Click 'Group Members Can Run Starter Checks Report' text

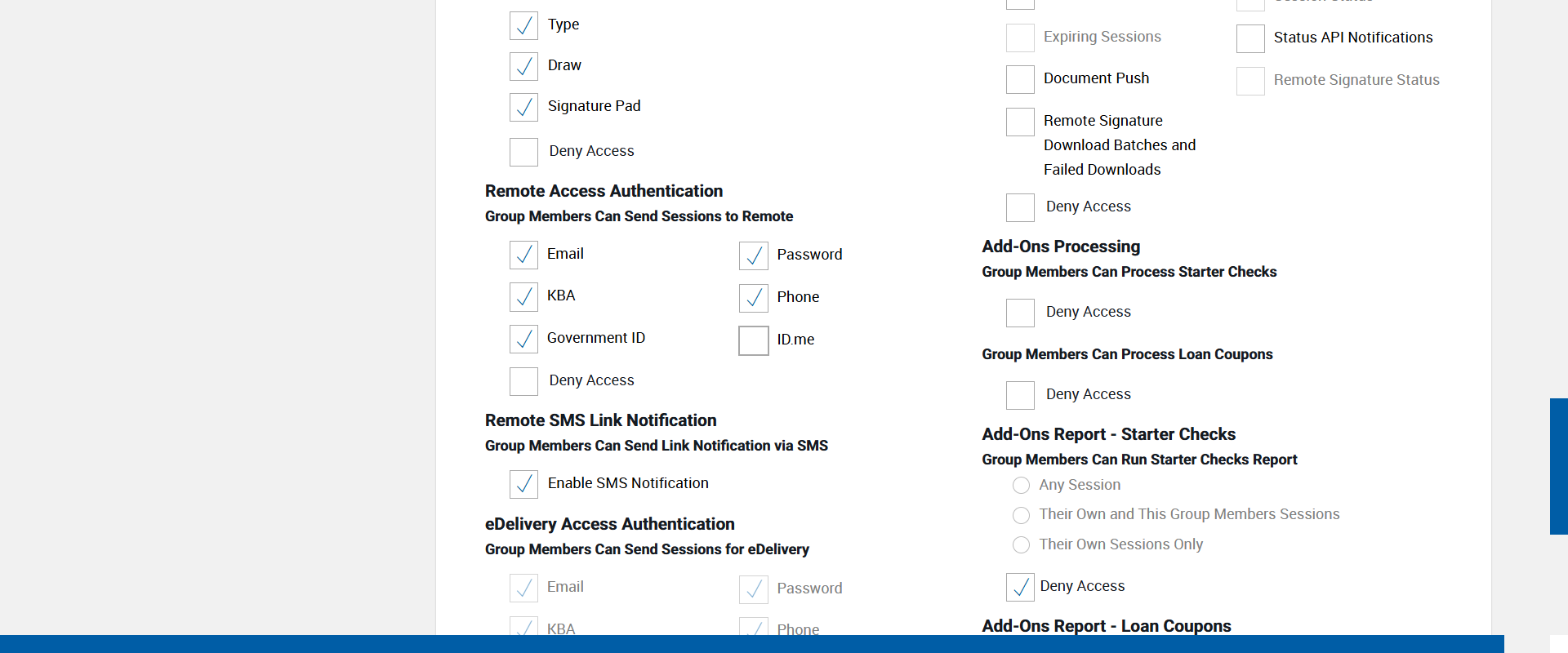point(1139,460)
